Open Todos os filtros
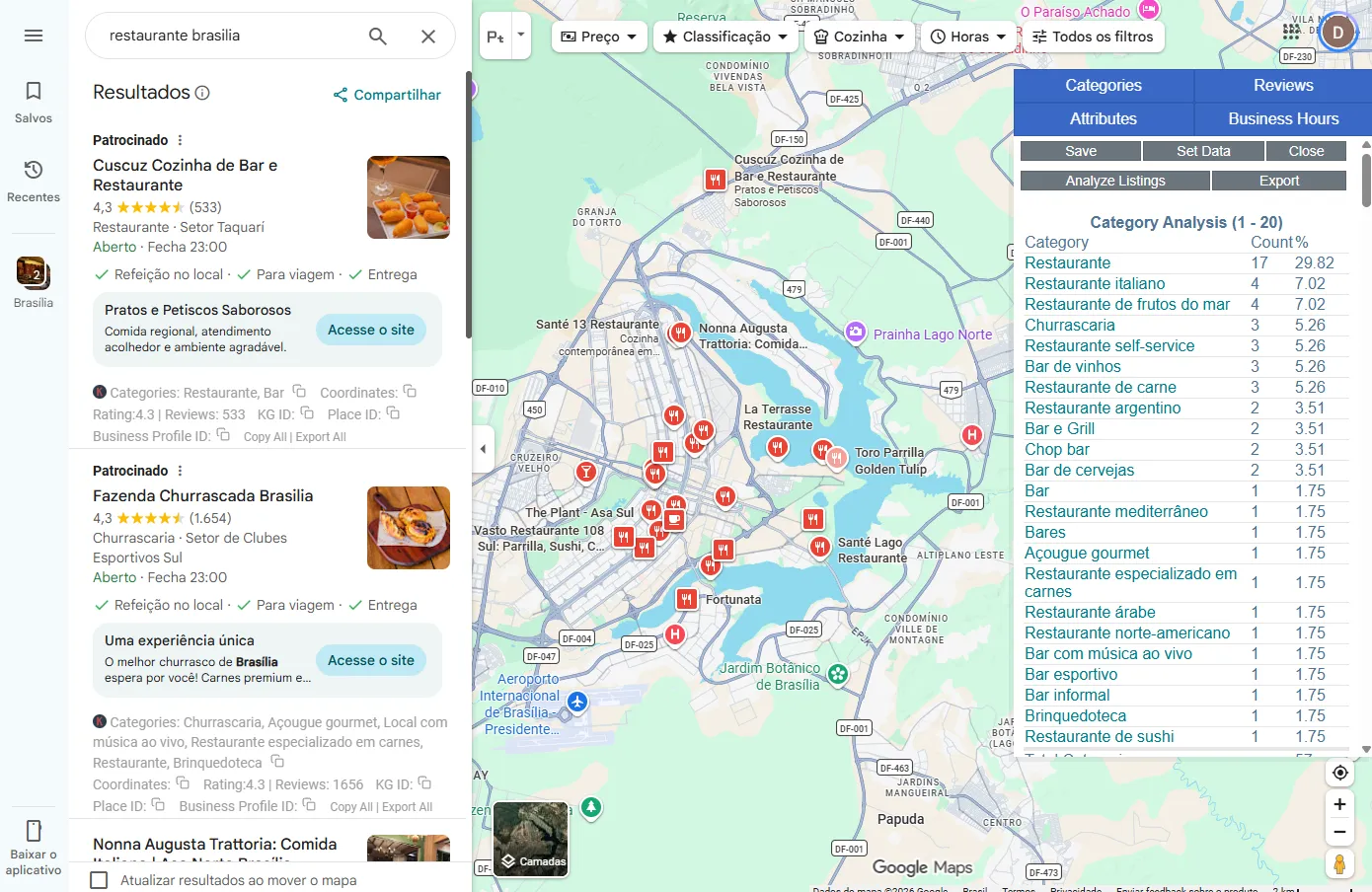The height and width of the screenshot is (892, 1372). coord(1093,37)
